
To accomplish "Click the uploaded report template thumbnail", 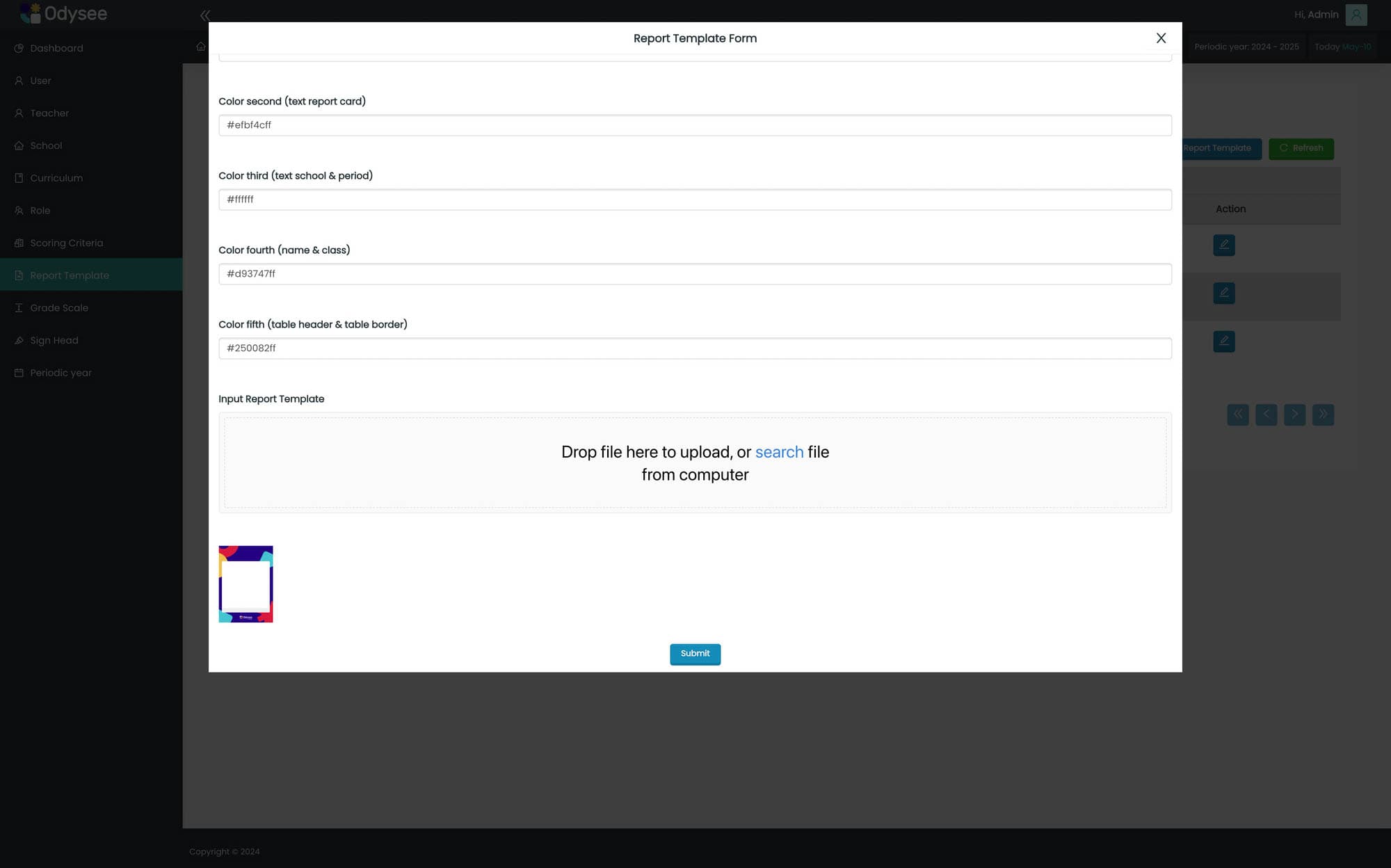I will click(246, 584).
